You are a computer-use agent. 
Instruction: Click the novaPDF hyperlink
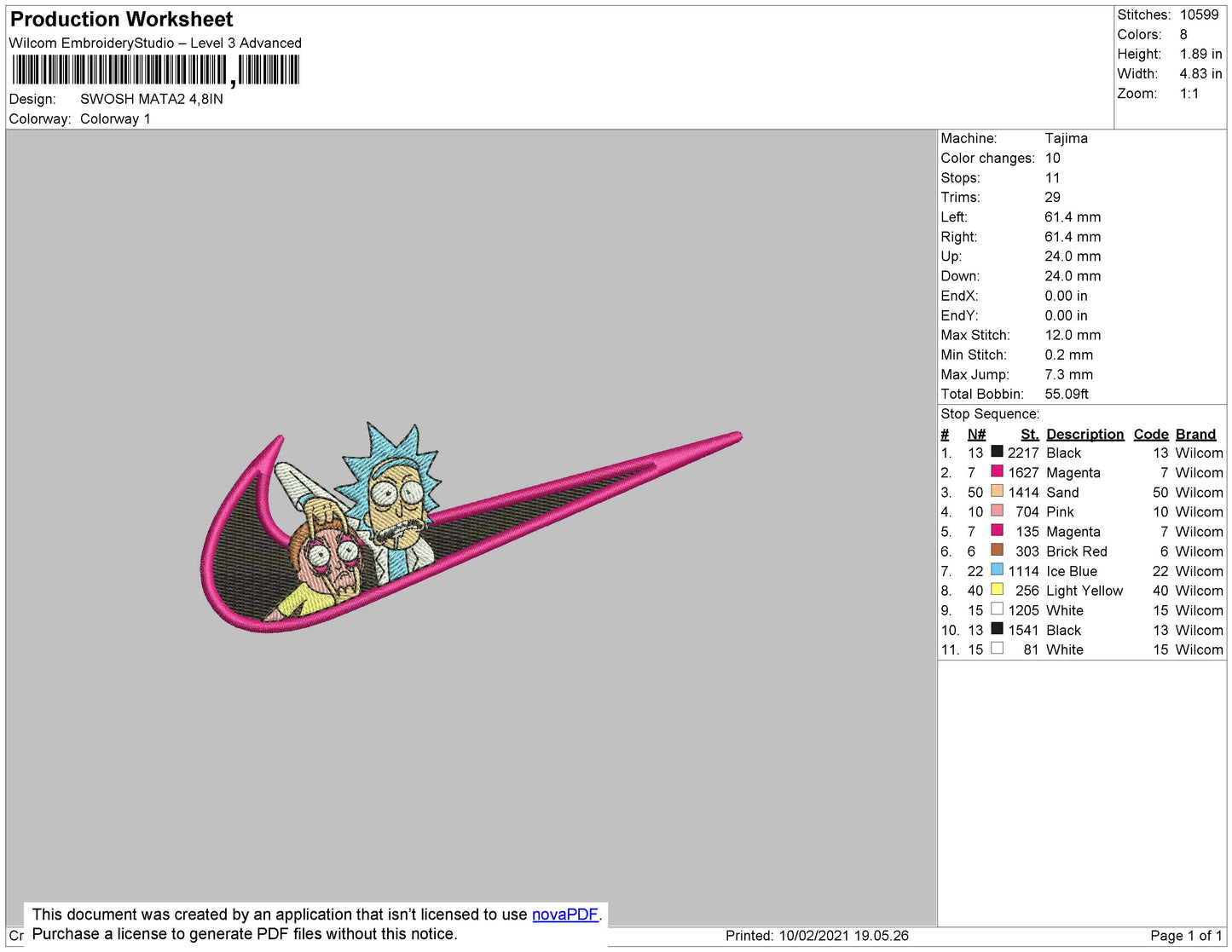tap(564, 914)
